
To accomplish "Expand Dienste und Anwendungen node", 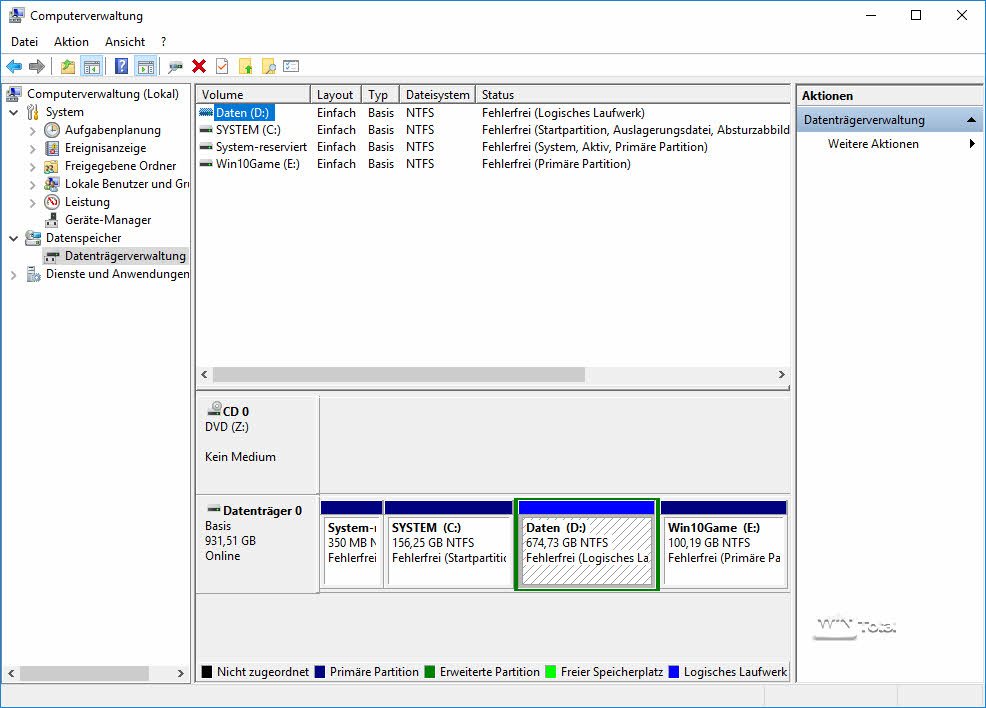I will tap(14, 274).
